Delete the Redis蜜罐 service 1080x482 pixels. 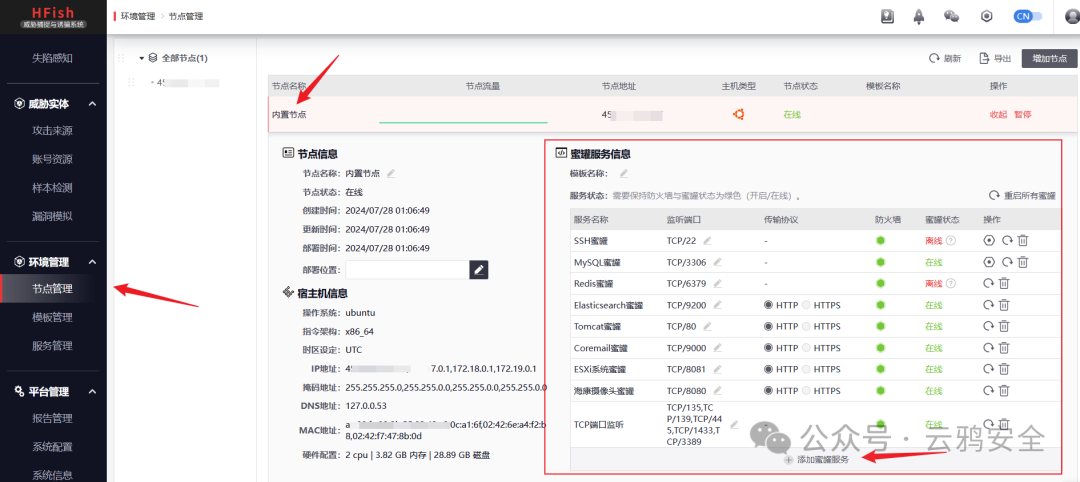click(x=1004, y=283)
